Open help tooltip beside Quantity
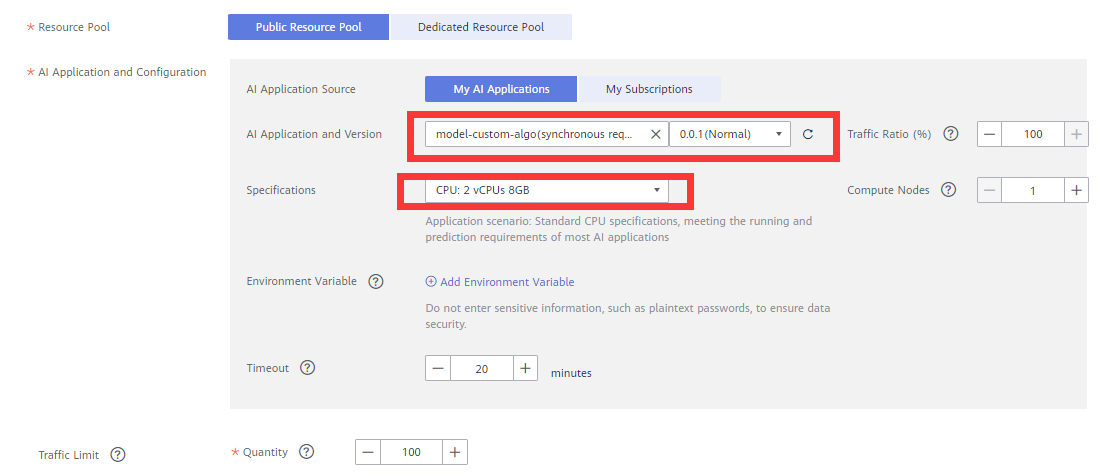 coord(307,452)
